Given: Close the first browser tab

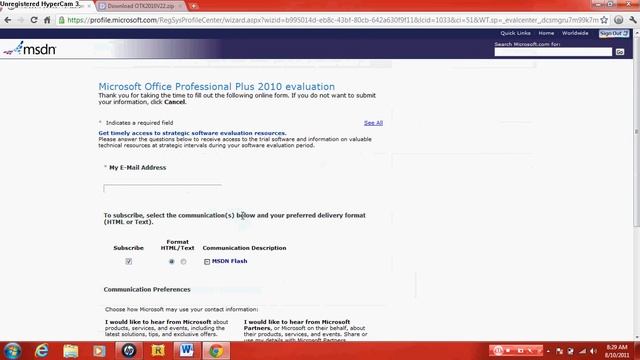Looking at the screenshot, I should point(89,6).
